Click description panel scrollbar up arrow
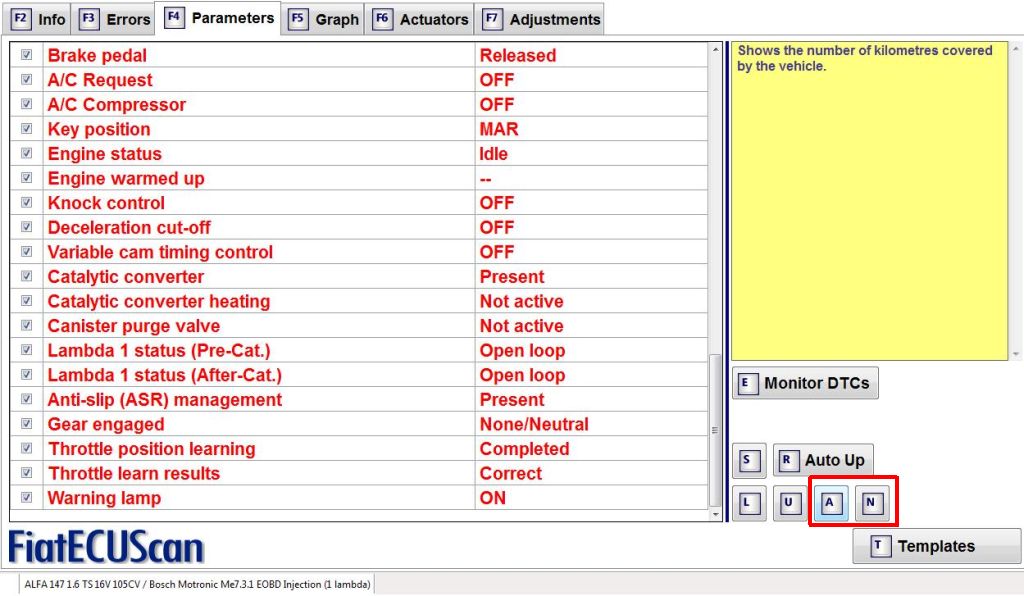 point(1016,49)
